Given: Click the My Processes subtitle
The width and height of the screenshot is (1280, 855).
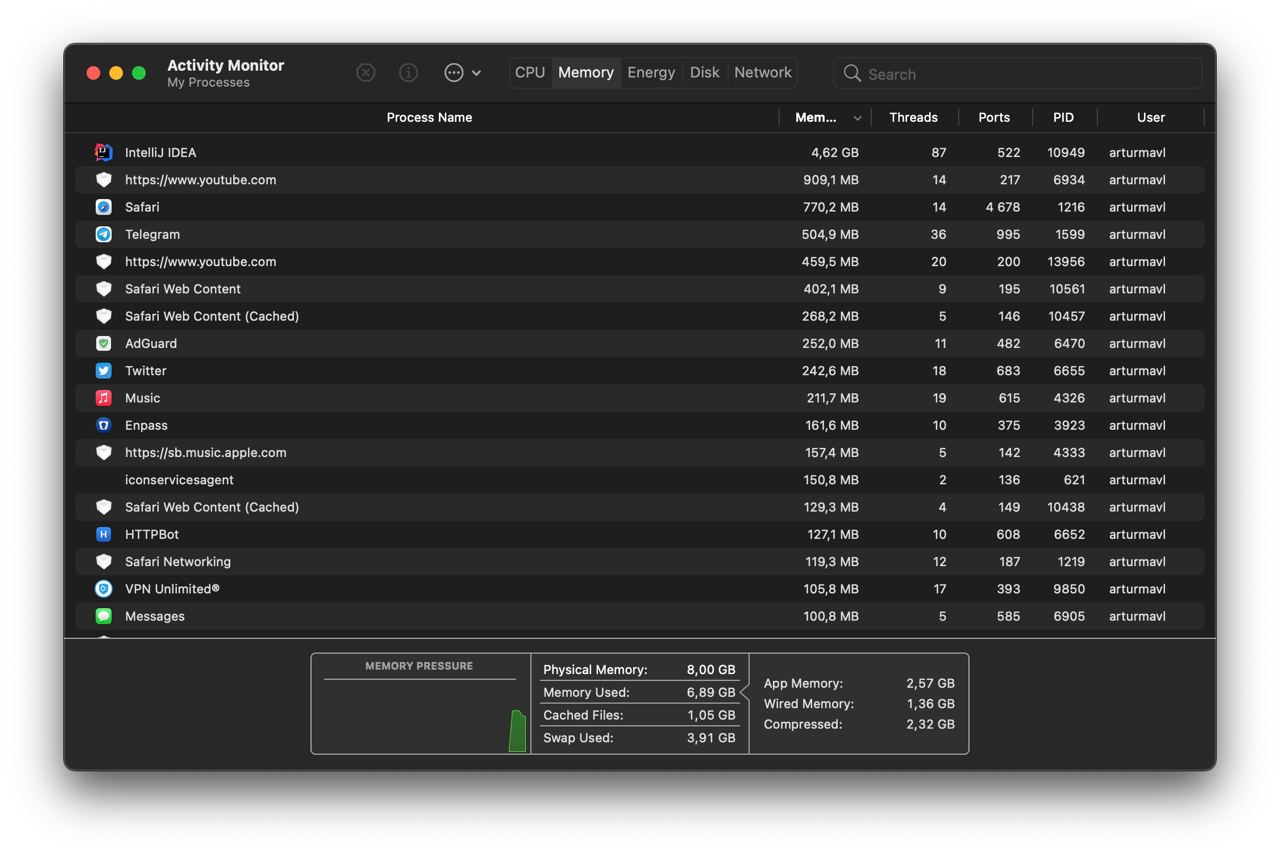Looking at the screenshot, I should tap(208, 83).
